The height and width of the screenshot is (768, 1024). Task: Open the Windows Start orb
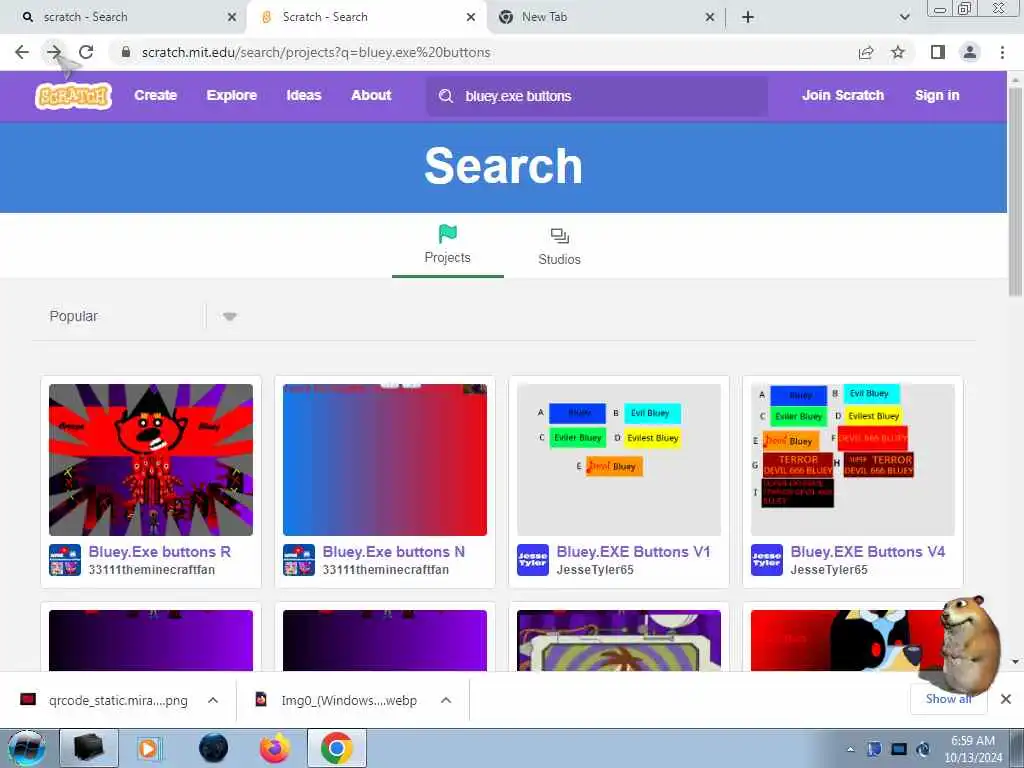pos(26,748)
